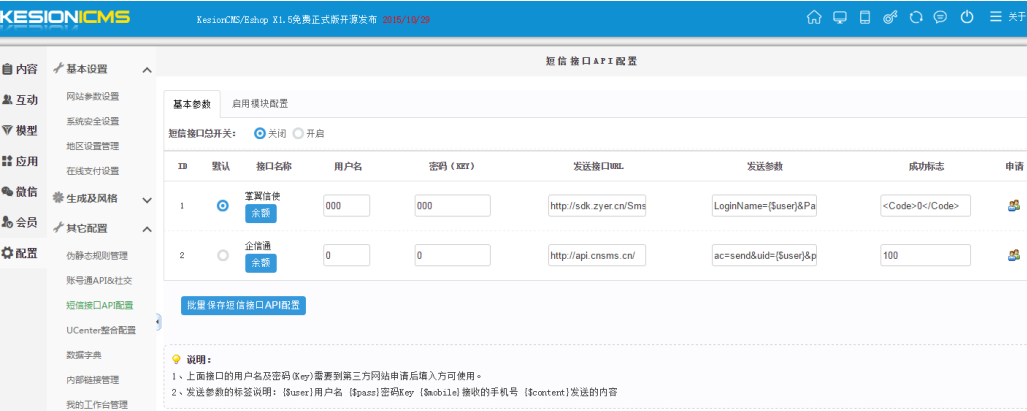This screenshot has width=1027, height=411.
Task: Click the mobile phone icon in header
Action: (865, 17)
